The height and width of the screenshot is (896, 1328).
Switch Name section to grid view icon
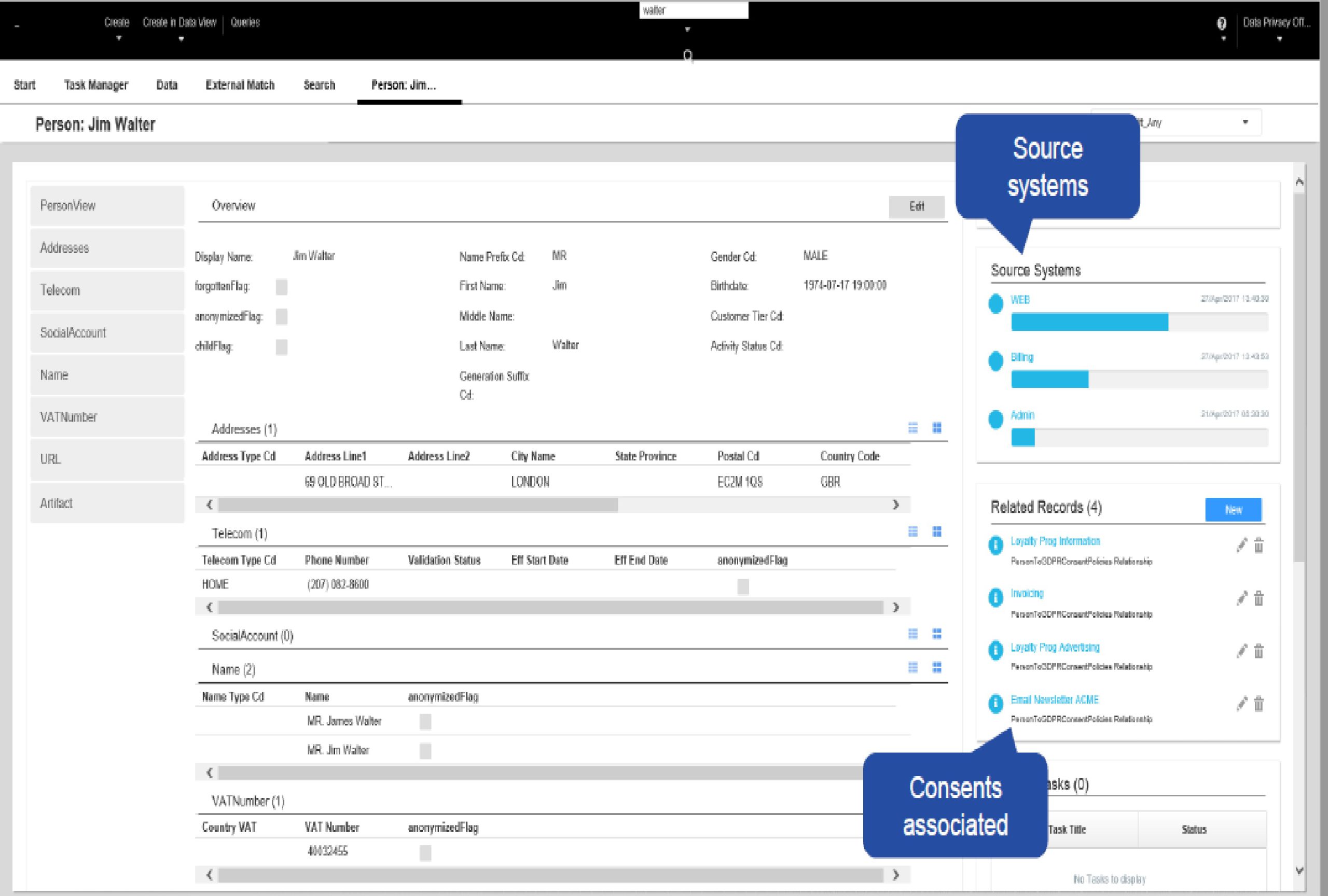click(936, 667)
